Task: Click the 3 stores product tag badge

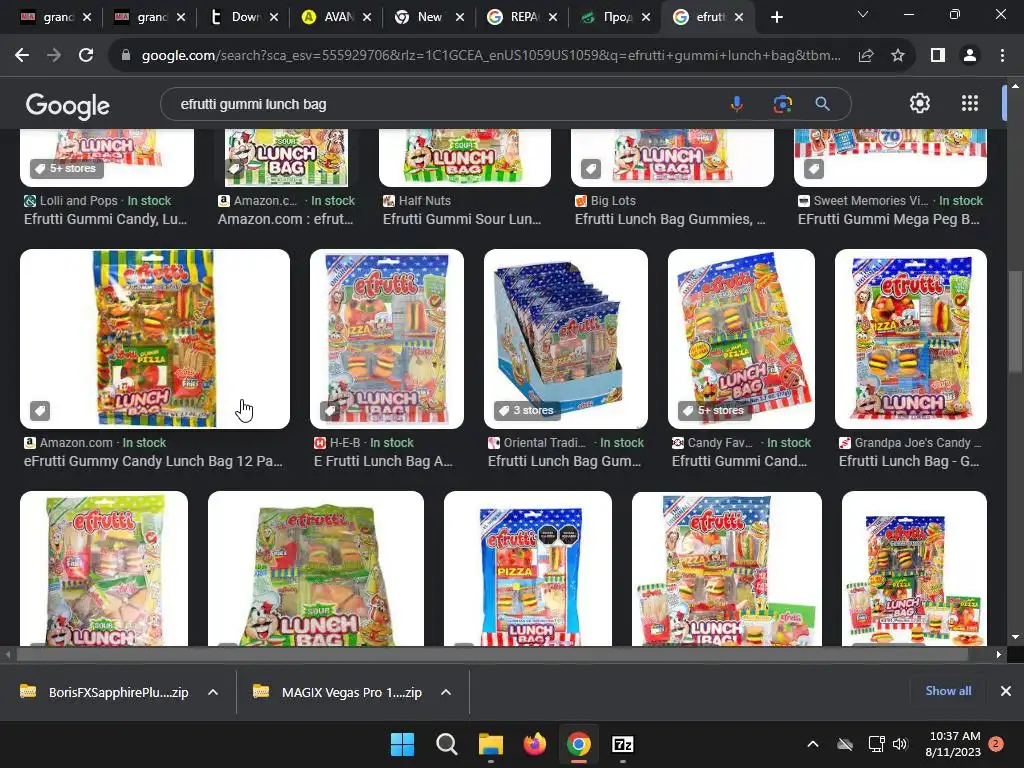Action: click(526, 410)
